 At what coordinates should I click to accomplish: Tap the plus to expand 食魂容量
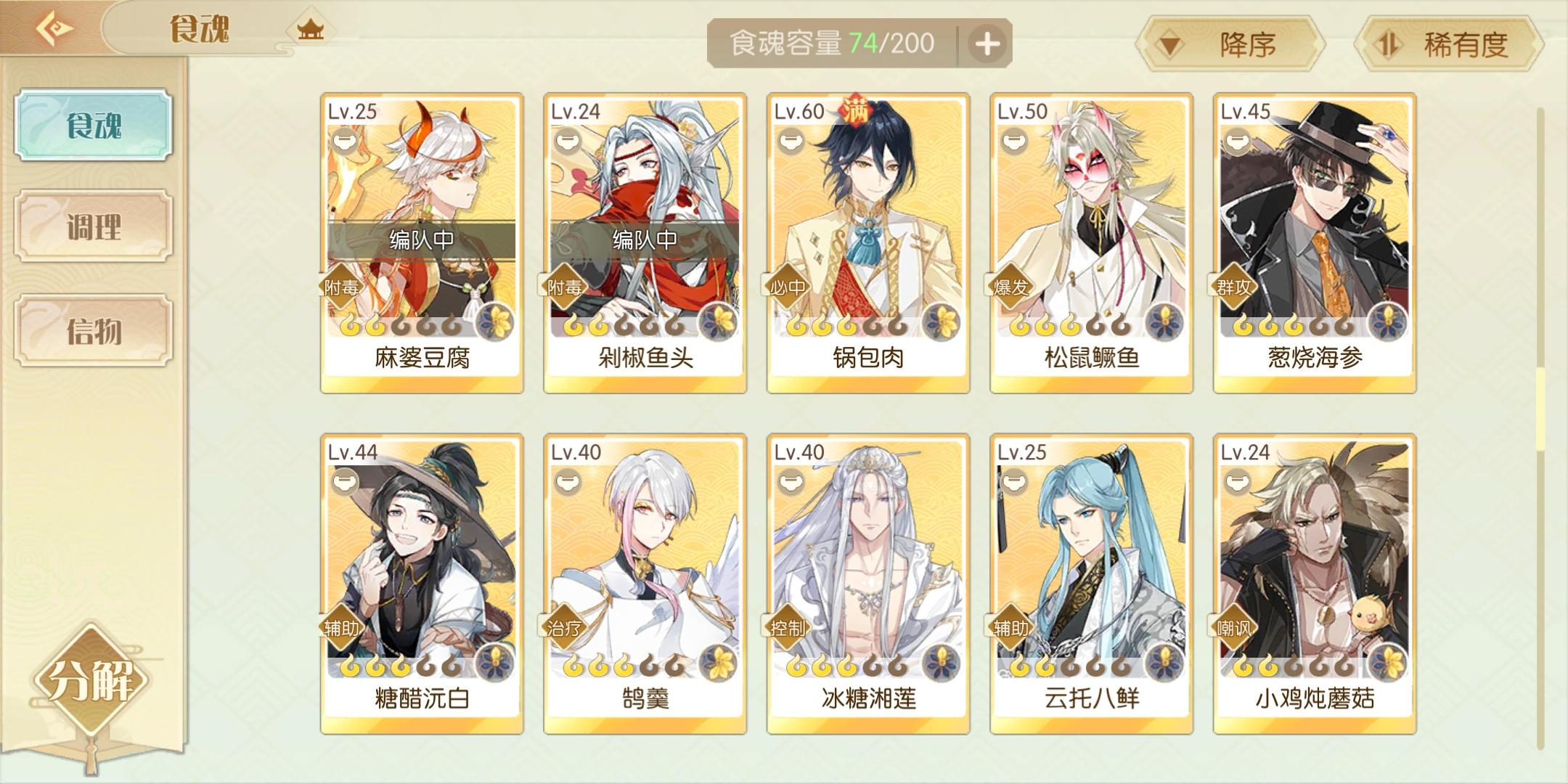(987, 44)
